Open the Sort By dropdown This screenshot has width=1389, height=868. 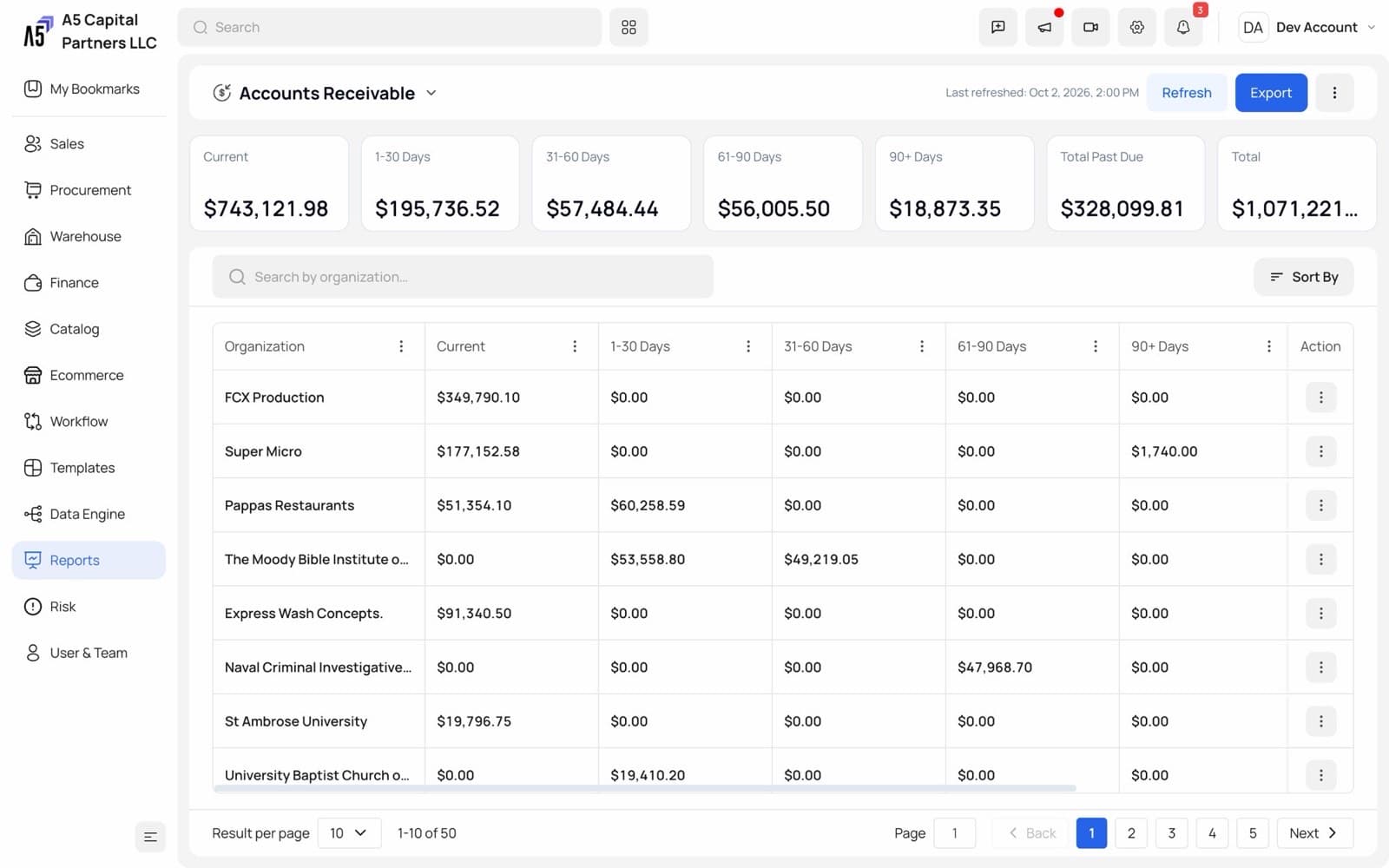1303,277
